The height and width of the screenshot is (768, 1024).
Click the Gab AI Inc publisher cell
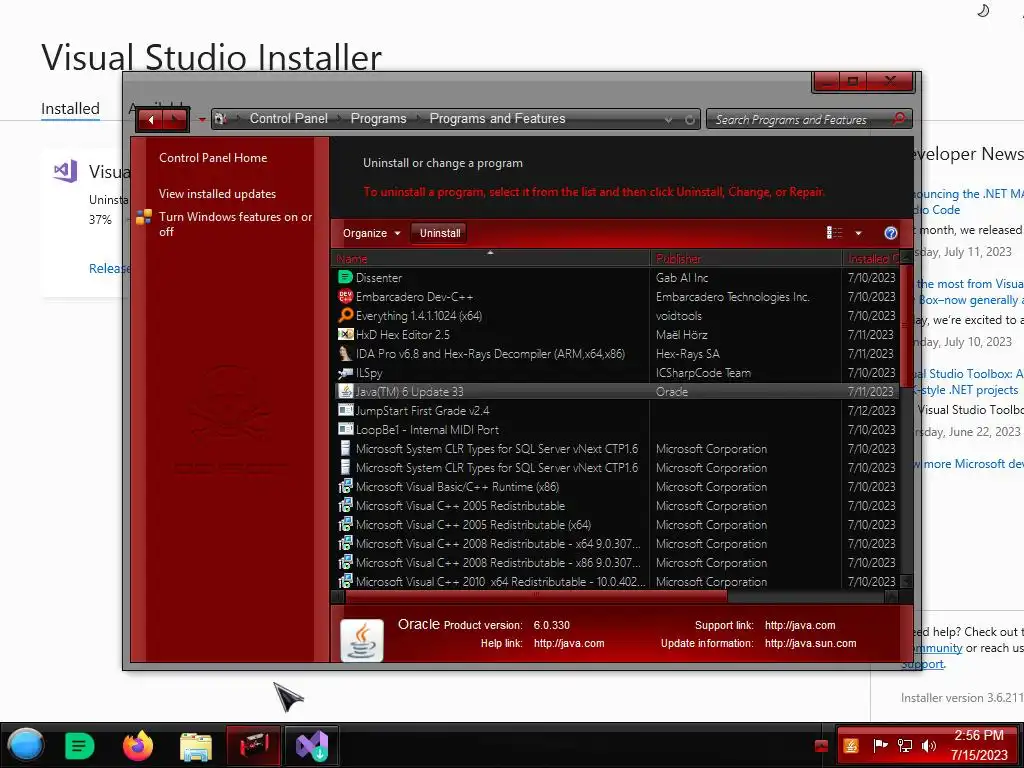coord(682,278)
